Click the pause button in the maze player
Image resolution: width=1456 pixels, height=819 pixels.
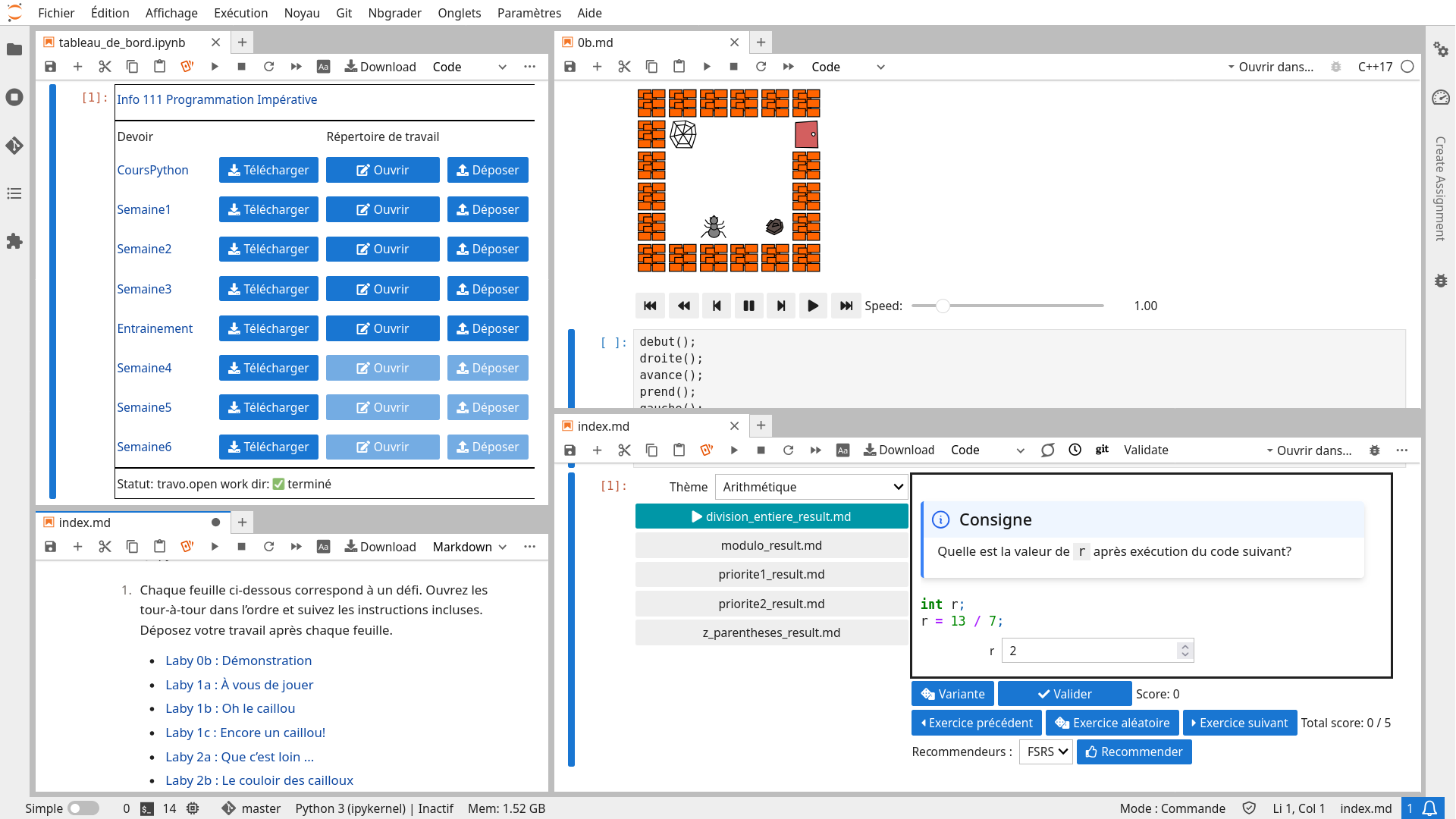point(748,306)
